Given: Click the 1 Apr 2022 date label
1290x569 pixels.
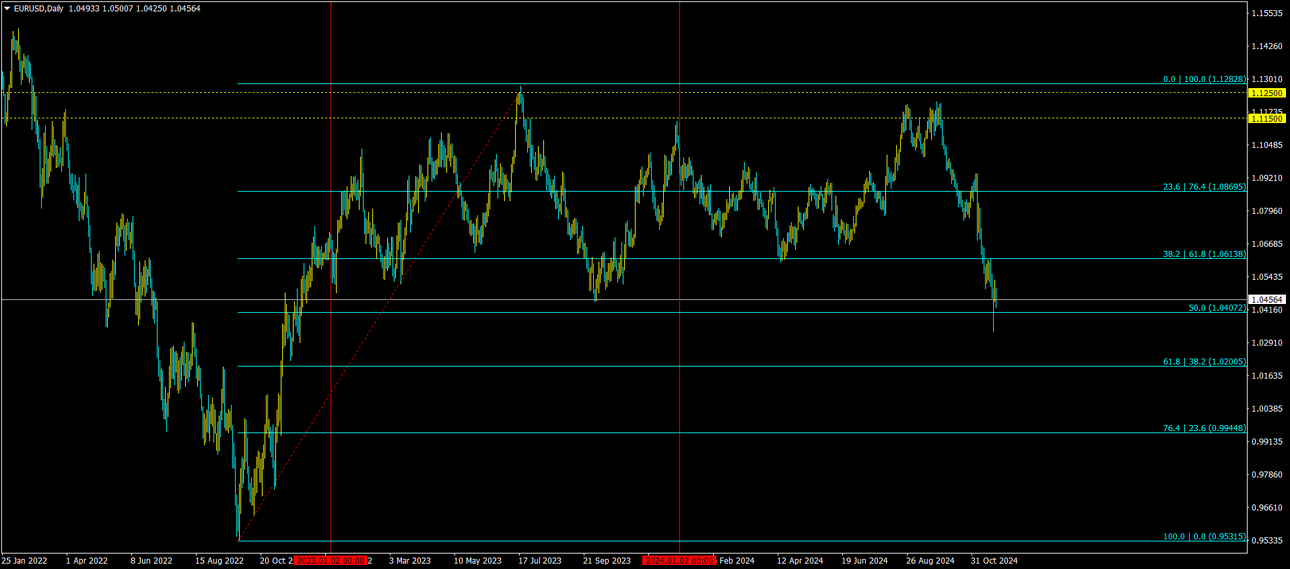Looking at the screenshot, I should coord(87,561).
